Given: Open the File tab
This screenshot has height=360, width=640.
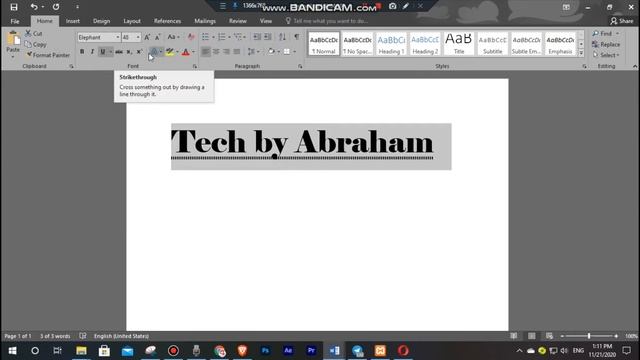Looking at the screenshot, I should click(15, 21).
